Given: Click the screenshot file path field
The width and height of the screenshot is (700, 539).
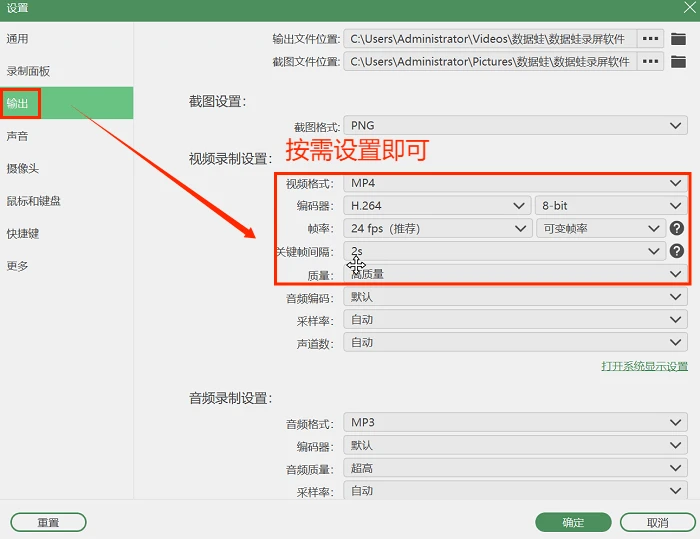Looking at the screenshot, I should [490, 61].
